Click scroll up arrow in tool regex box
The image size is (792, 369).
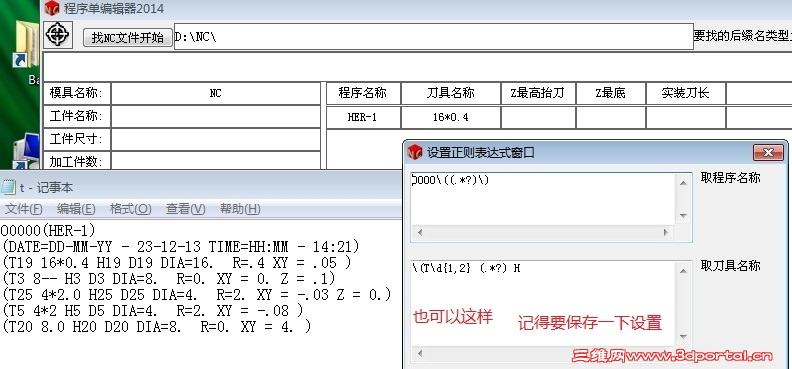pyautogui.click(x=684, y=272)
